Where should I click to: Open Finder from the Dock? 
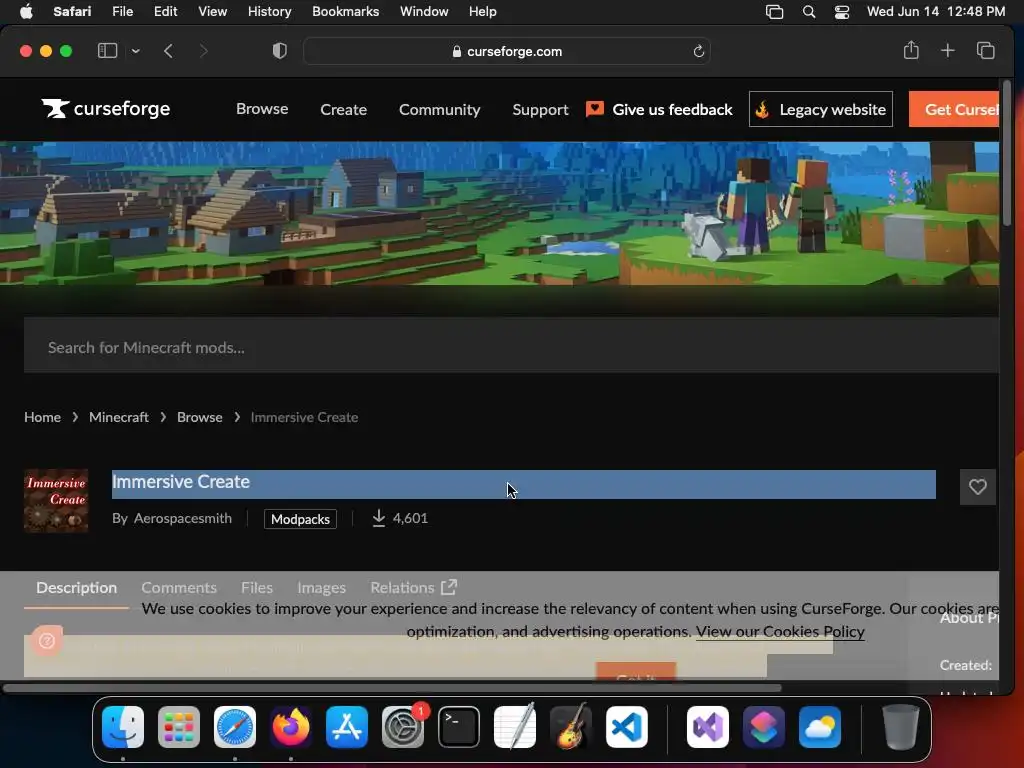tap(123, 727)
